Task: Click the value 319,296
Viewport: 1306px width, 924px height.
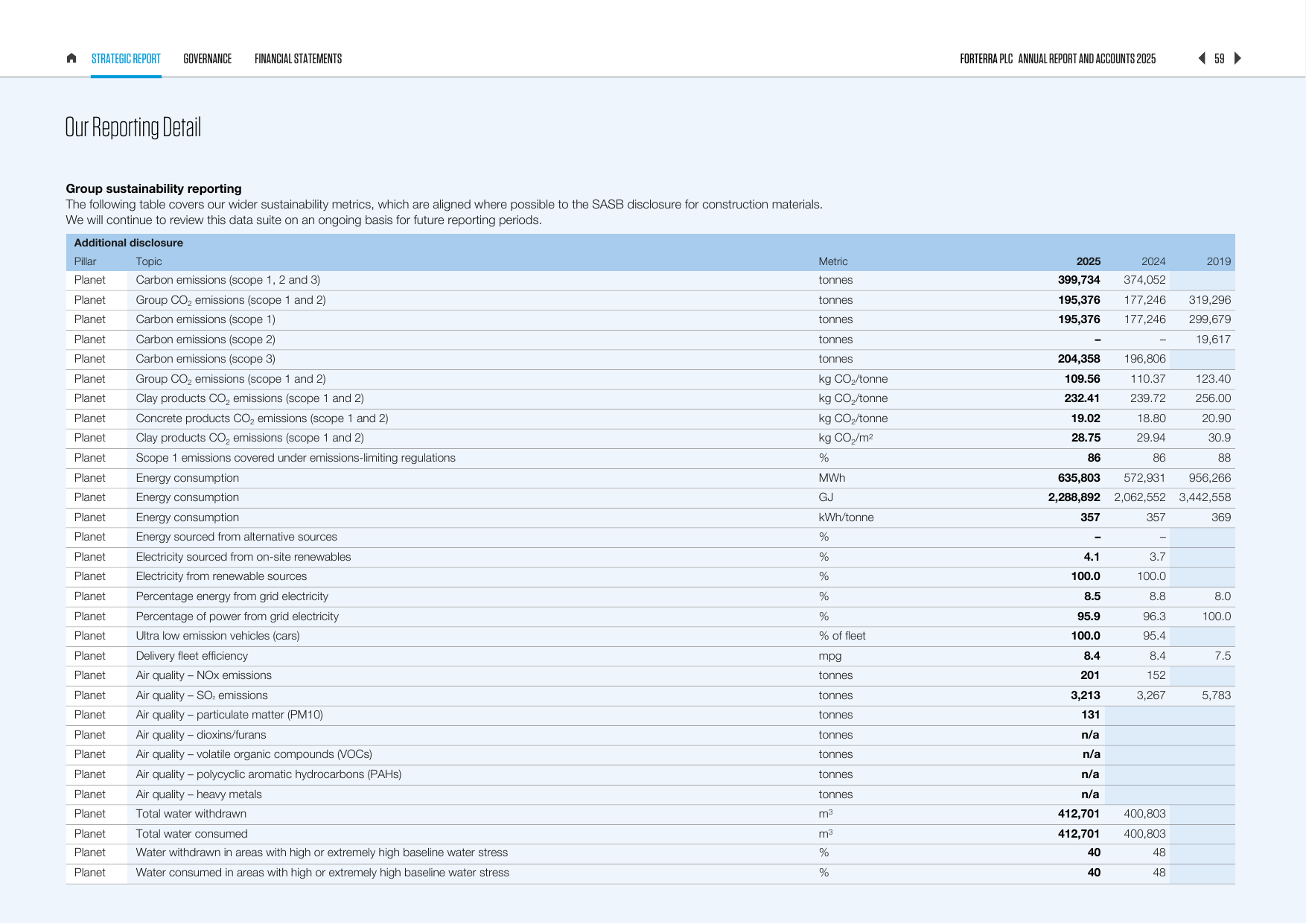Action: tap(1210, 300)
